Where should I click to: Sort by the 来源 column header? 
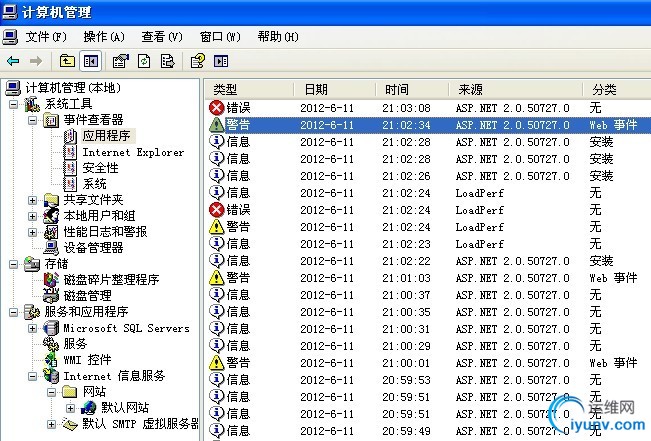click(x=515, y=89)
